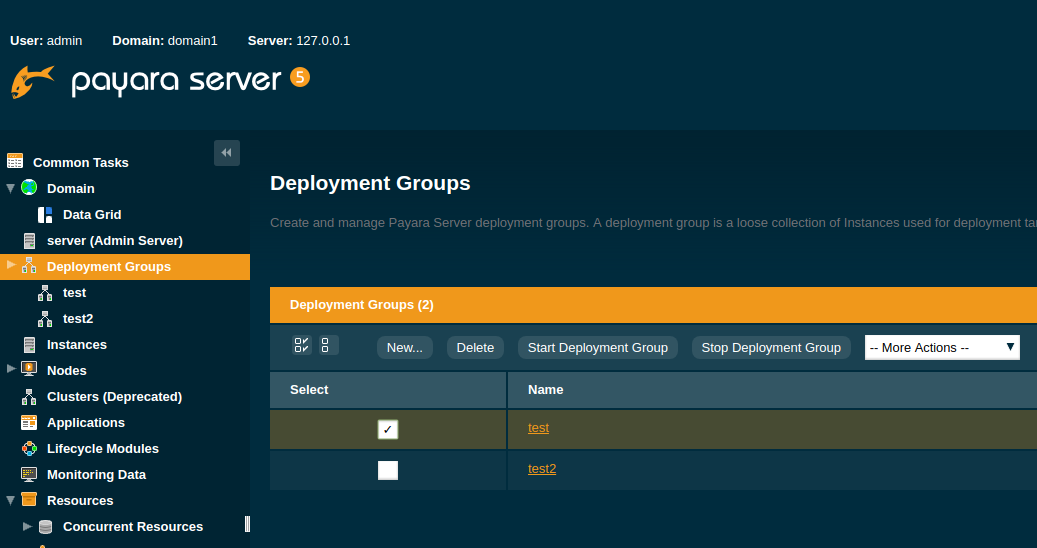Screen dimensions: 1037x548
Task: Click the Server: 127.0.0.1 text
Action: [299, 40]
